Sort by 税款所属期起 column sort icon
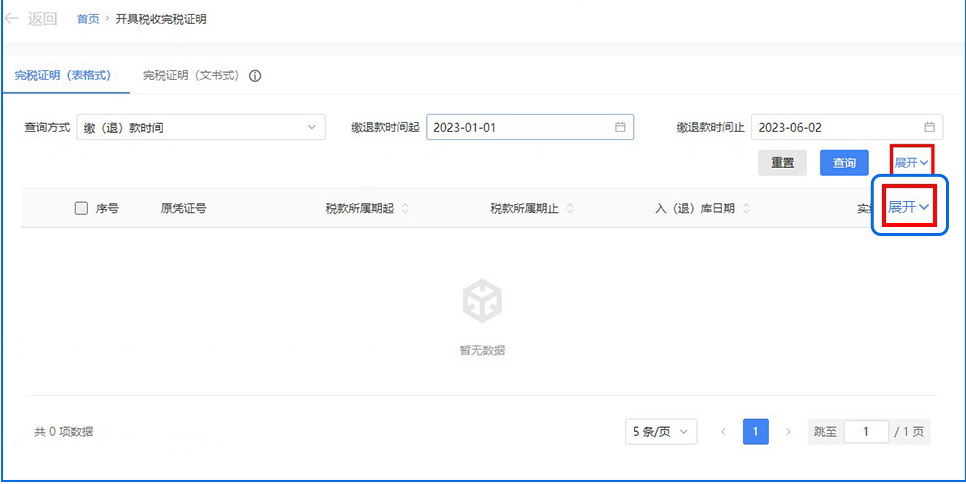 pos(405,209)
